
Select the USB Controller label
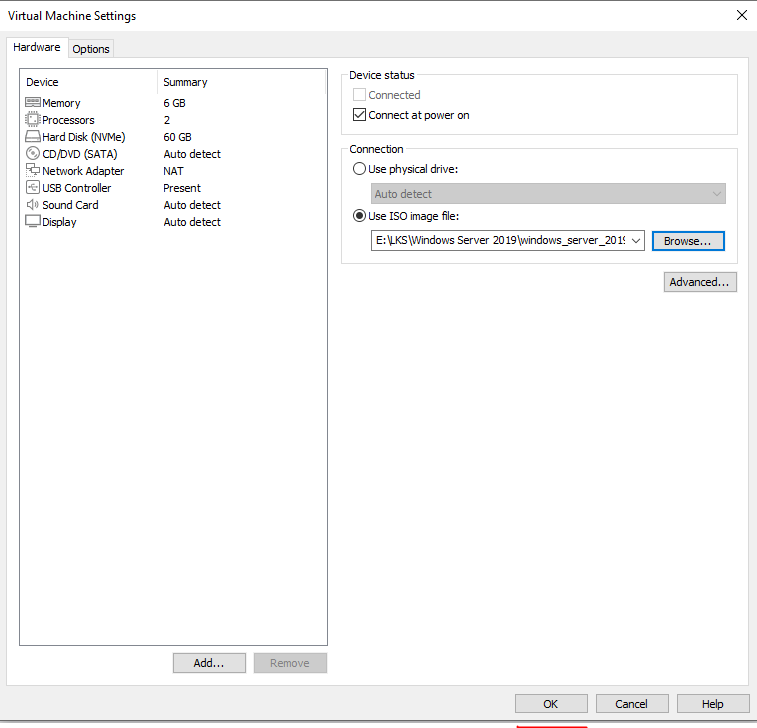click(77, 188)
